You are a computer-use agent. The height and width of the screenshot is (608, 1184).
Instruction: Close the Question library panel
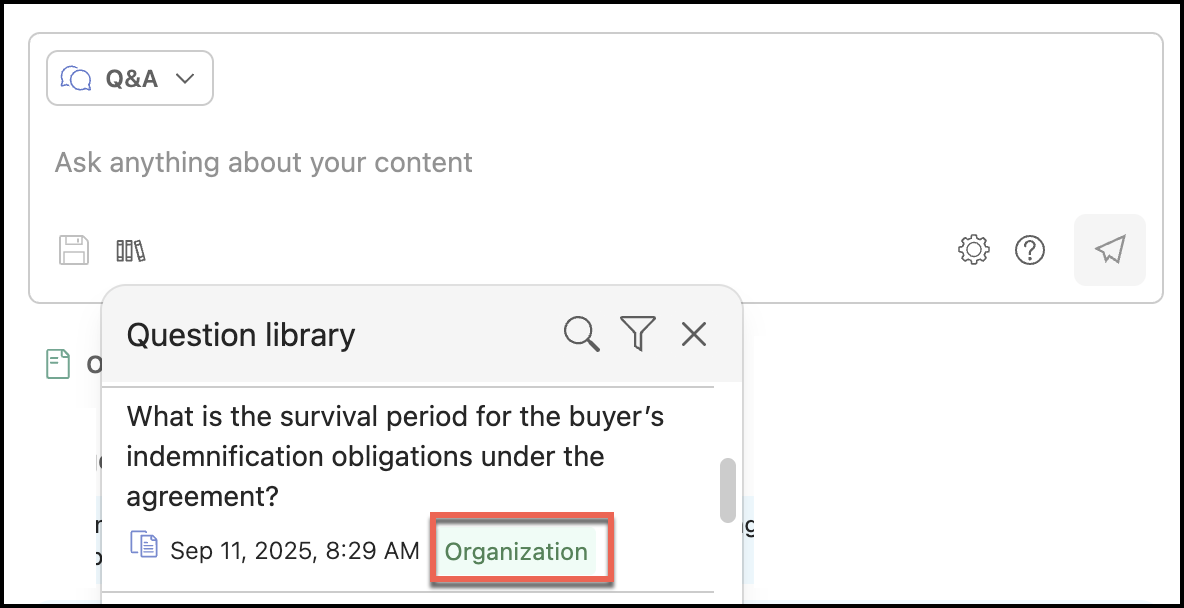[693, 334]
